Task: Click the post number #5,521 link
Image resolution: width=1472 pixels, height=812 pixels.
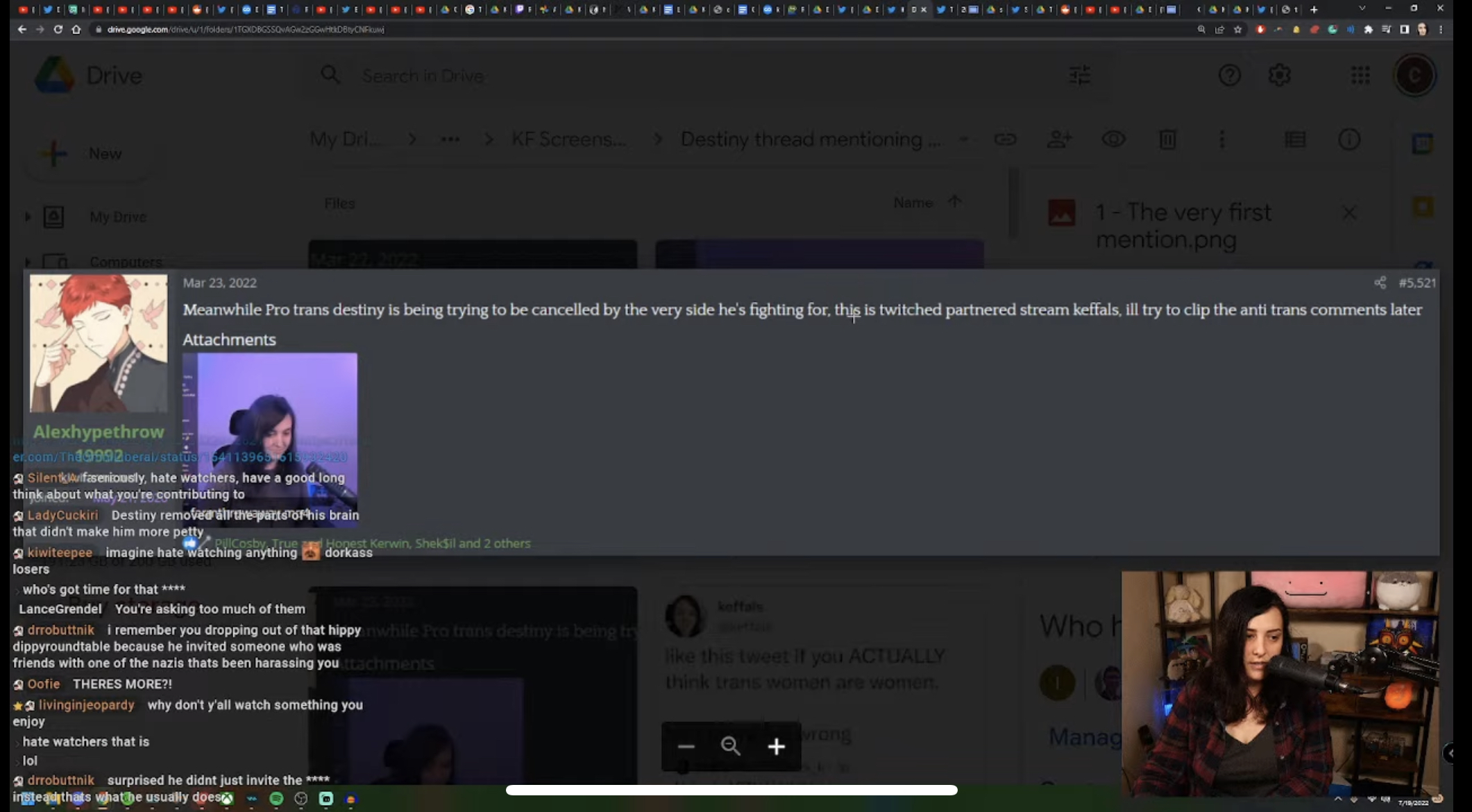Action: click(1417, 282)
